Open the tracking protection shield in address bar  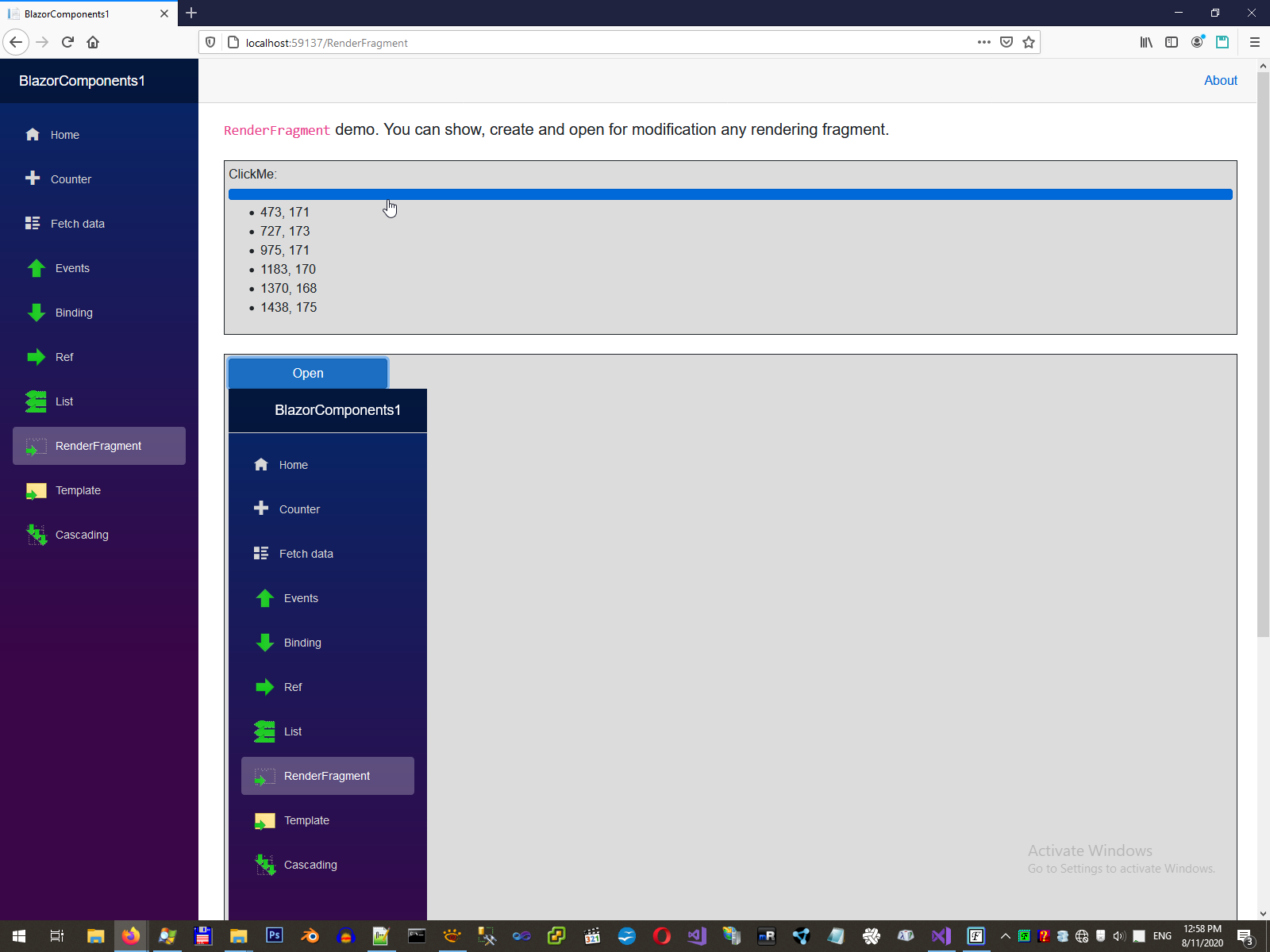tap(210, 42)
